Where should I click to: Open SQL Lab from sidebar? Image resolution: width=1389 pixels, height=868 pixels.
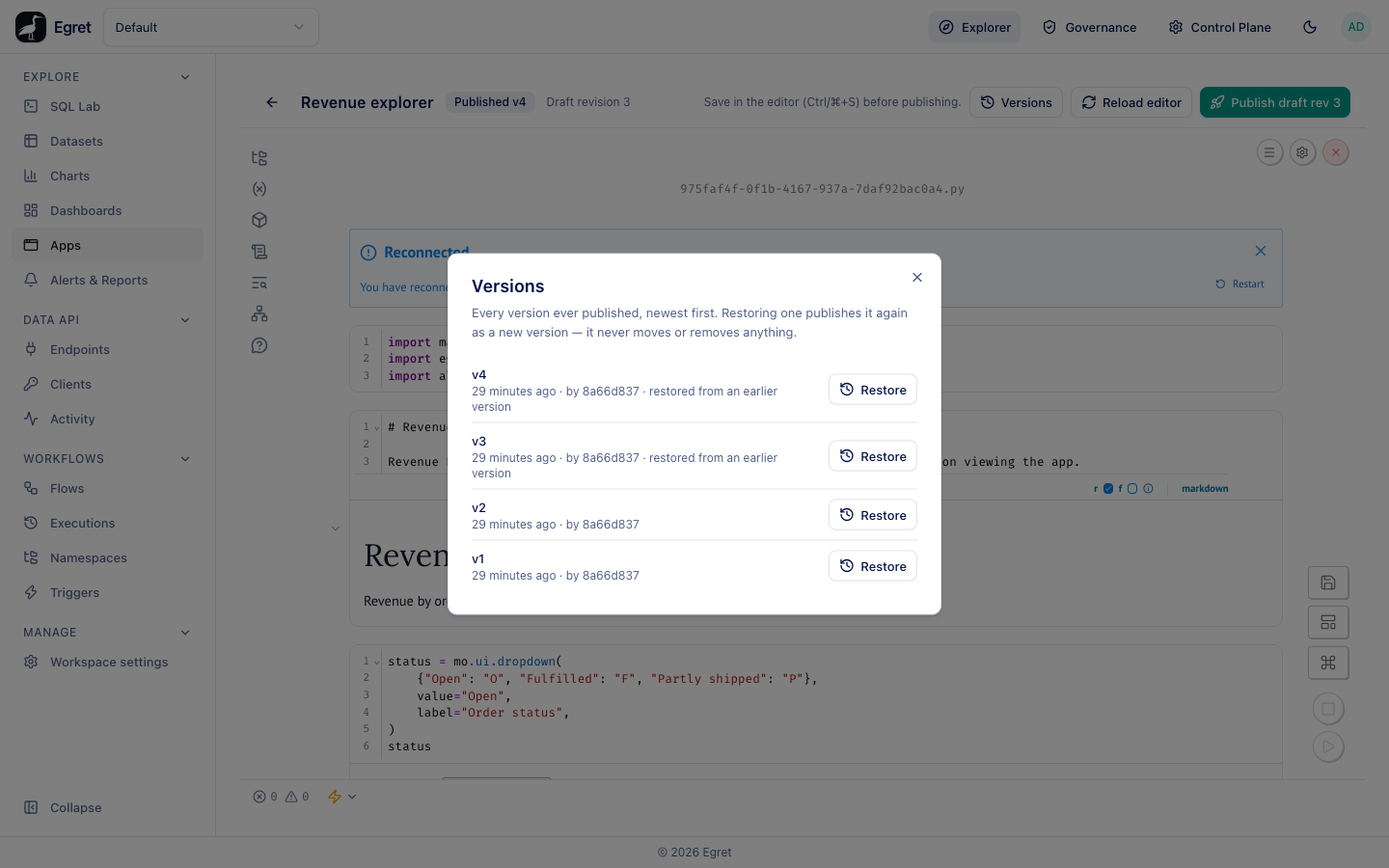coord(108,106)
